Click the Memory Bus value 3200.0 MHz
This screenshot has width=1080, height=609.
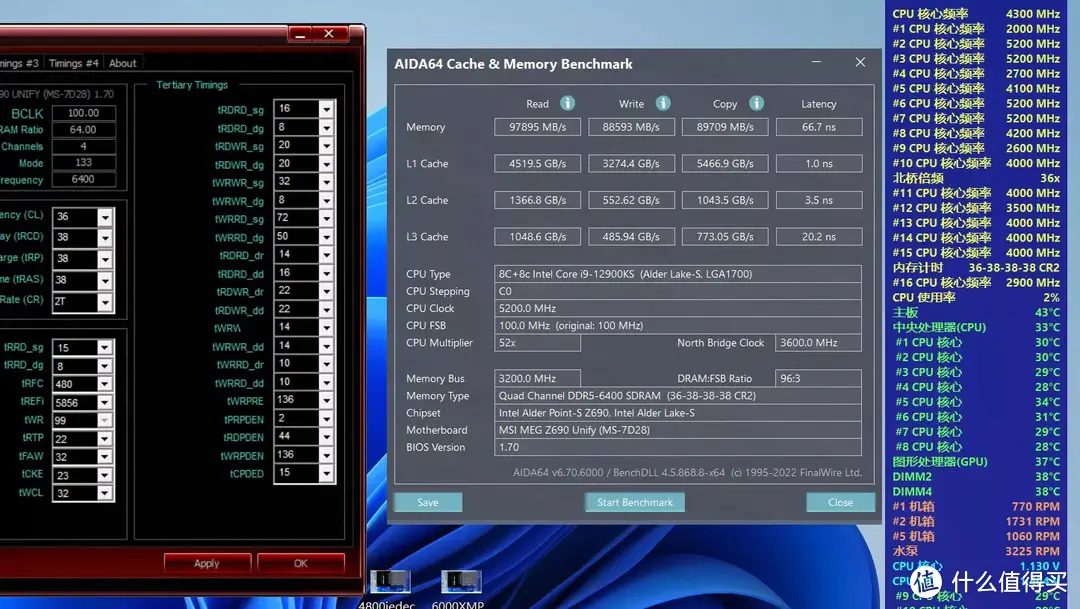tap(537, 378)
